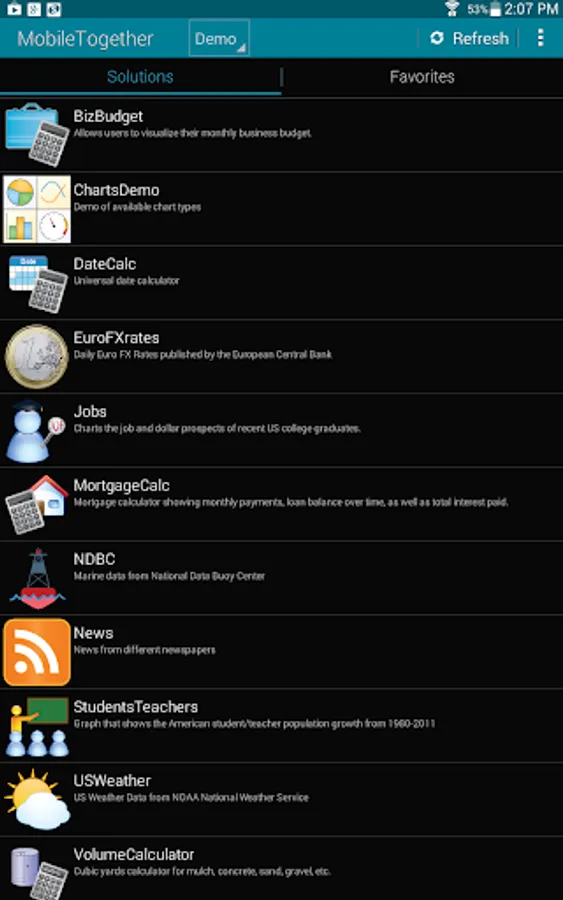Screen dimensions: 563x900
Task: Open the MortgageCalc house icon
Action: coord(37,505)
